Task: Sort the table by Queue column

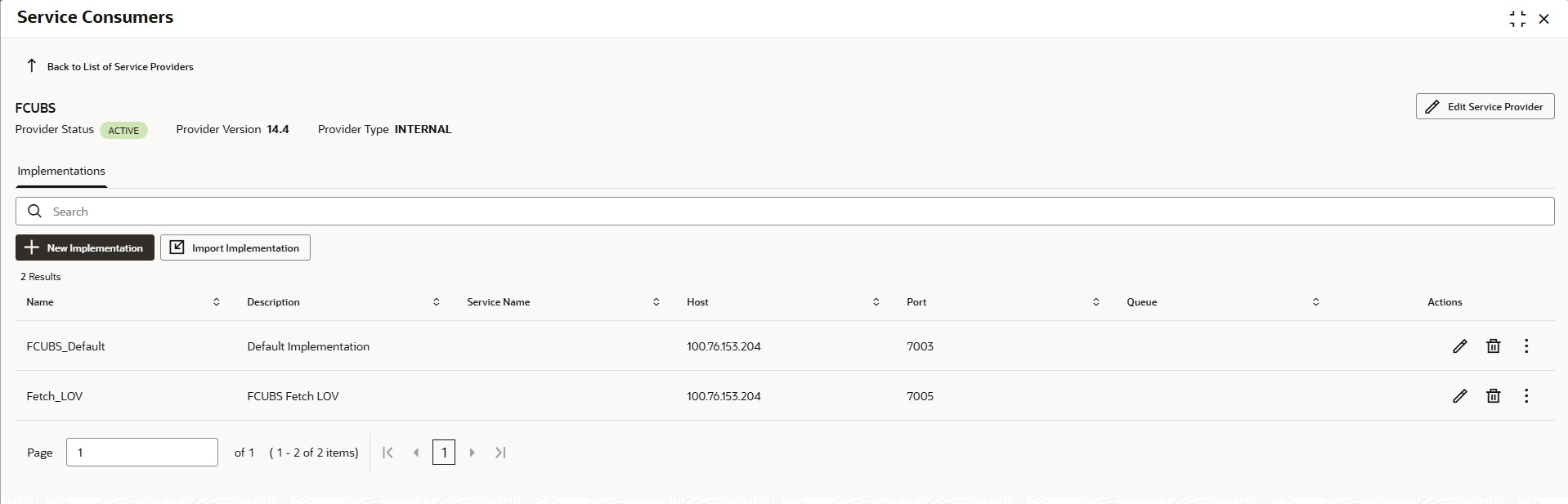Action: [x=1315, y=302]
